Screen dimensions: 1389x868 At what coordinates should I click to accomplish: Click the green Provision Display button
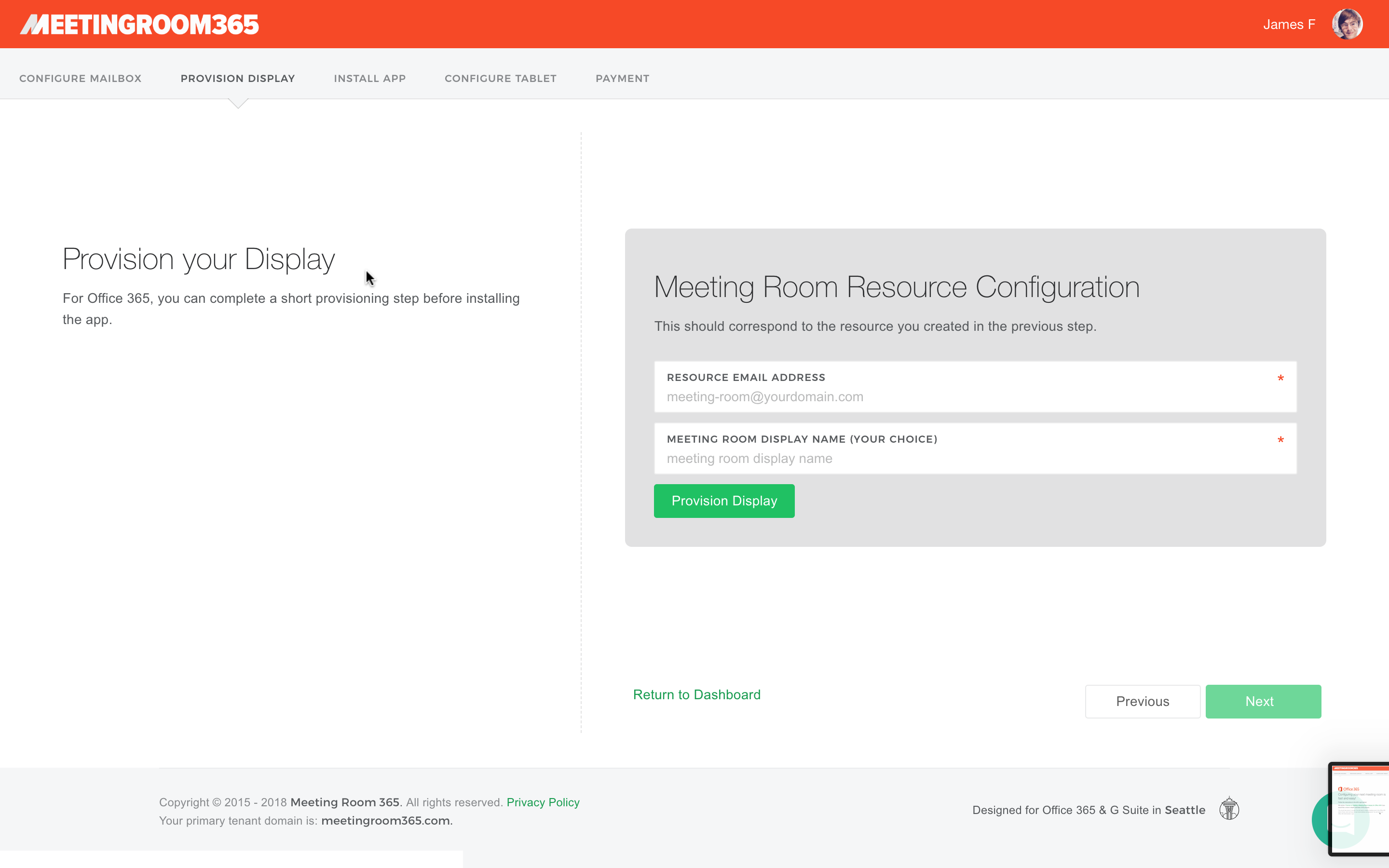pyautogui.click(x=724, y=501)
